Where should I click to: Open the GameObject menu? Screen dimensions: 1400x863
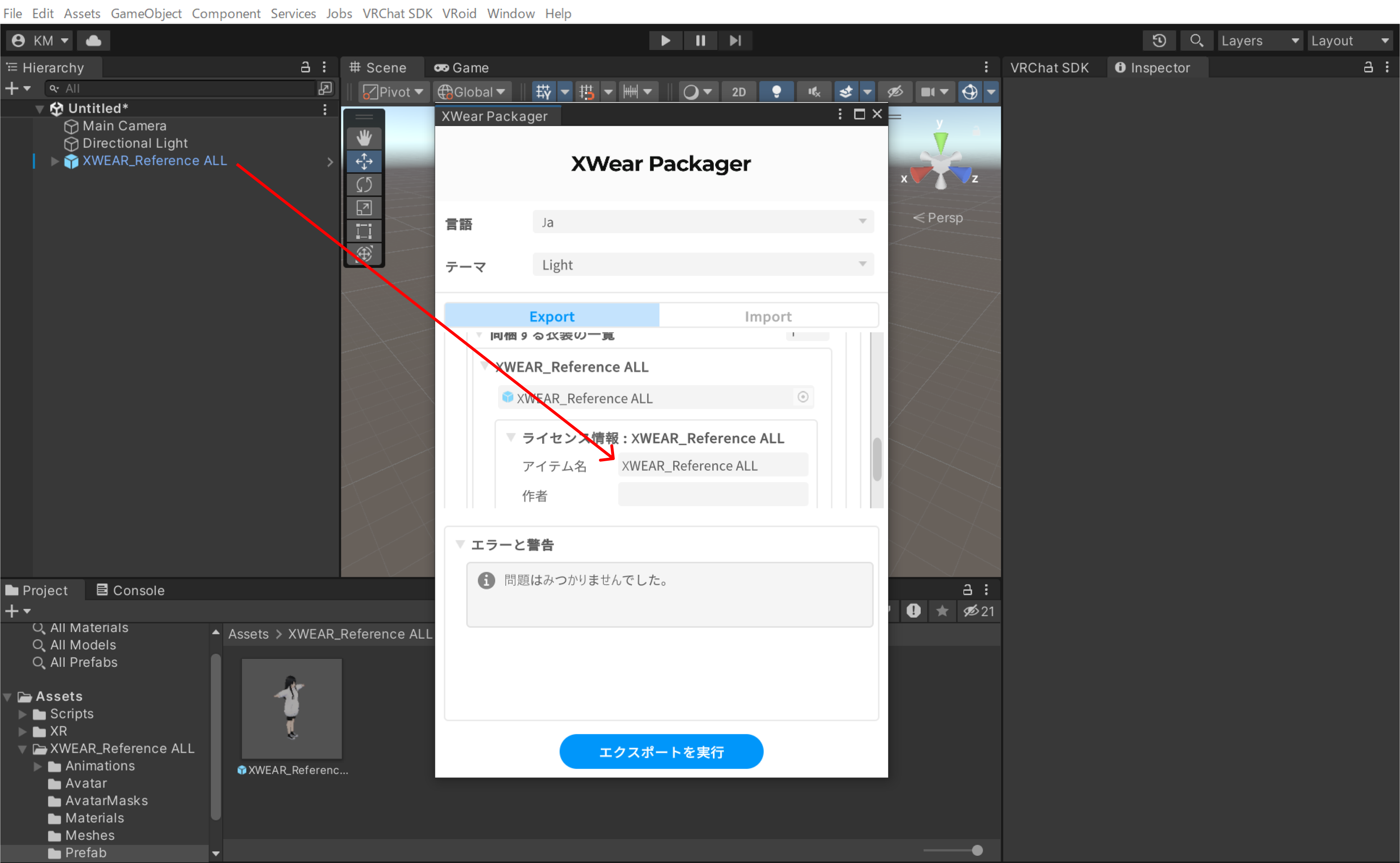[x=146, y=13]
